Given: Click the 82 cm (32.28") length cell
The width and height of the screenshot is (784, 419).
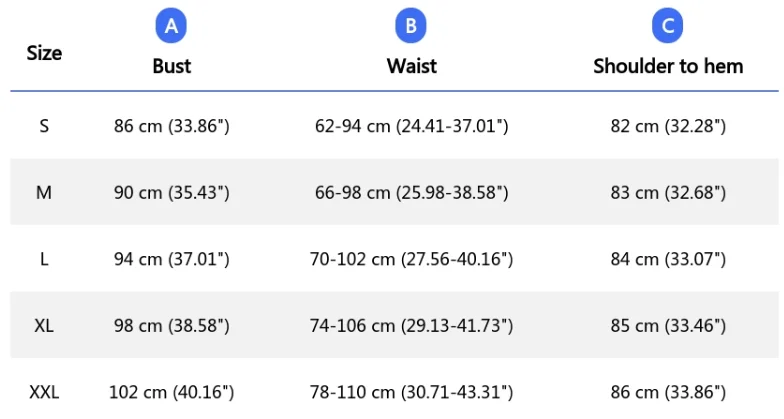Looking at the screenshot, I should pos(668,126).
